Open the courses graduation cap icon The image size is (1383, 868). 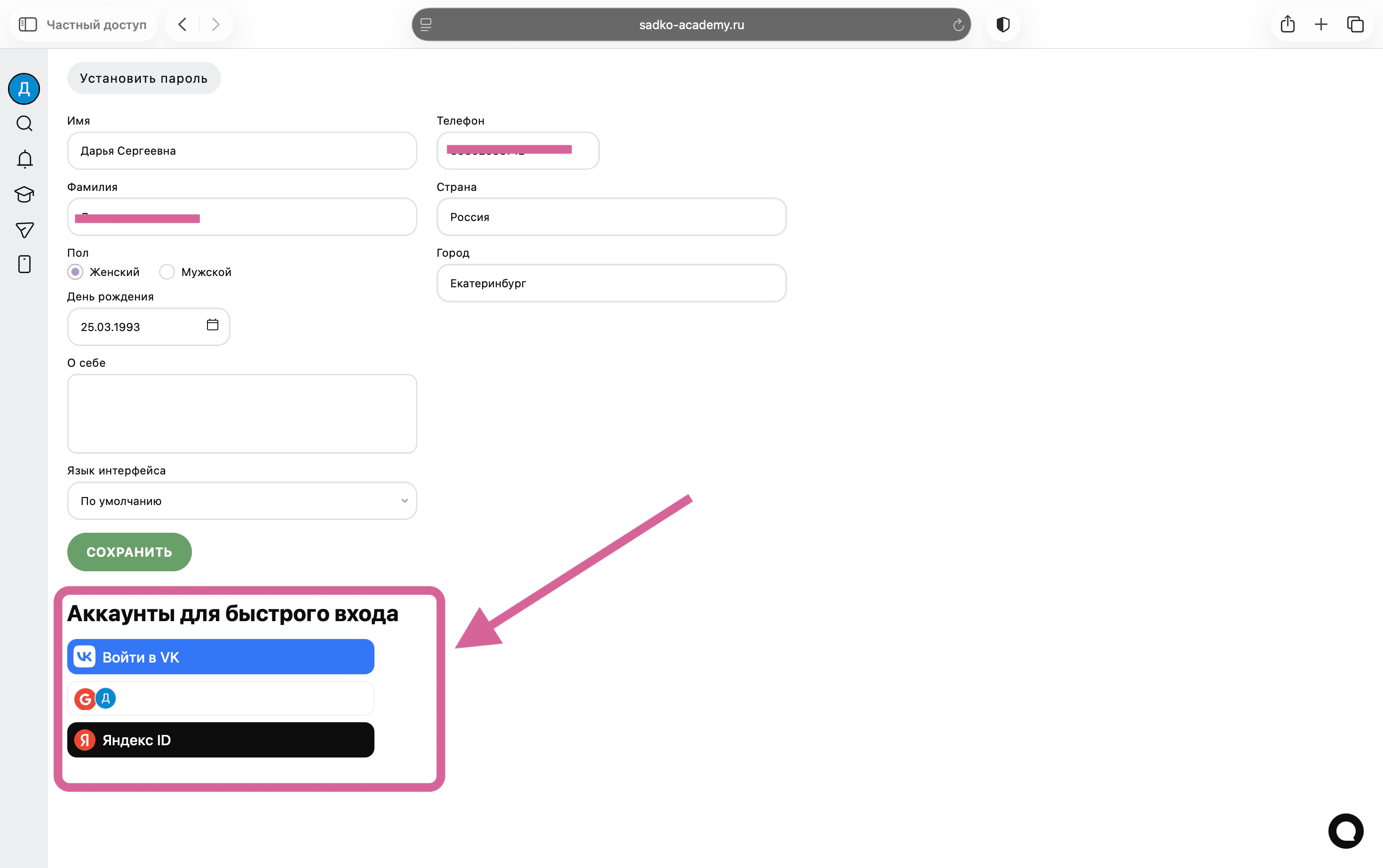(24, 195)
